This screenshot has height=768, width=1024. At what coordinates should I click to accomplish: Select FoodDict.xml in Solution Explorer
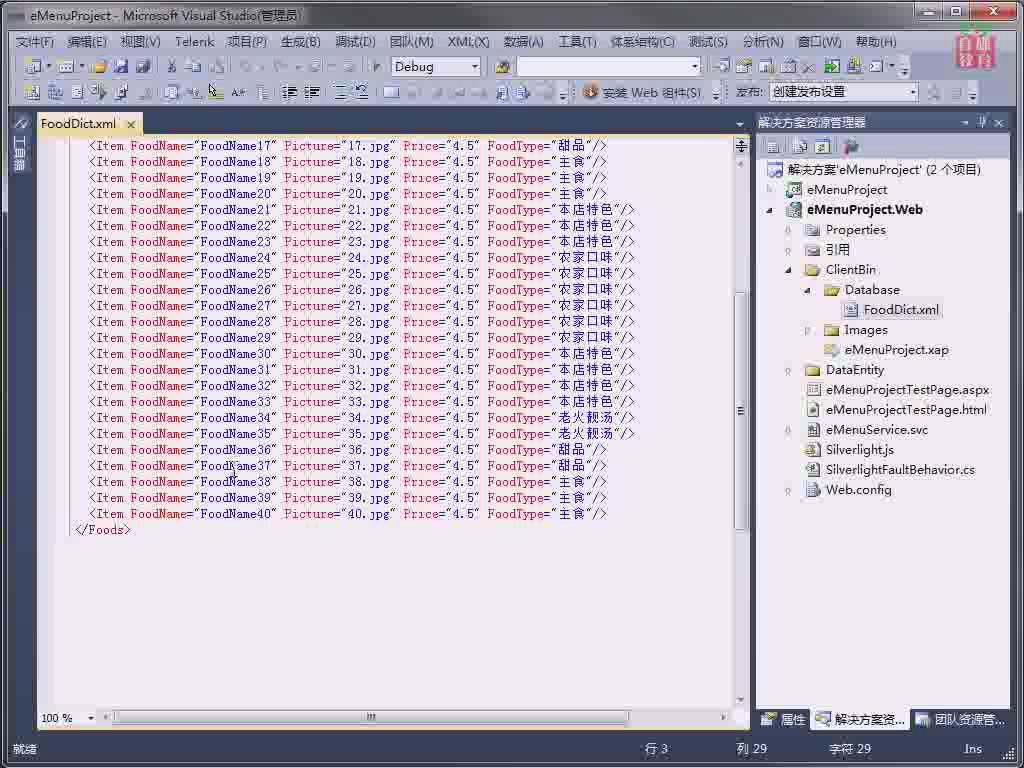[901, 310]
